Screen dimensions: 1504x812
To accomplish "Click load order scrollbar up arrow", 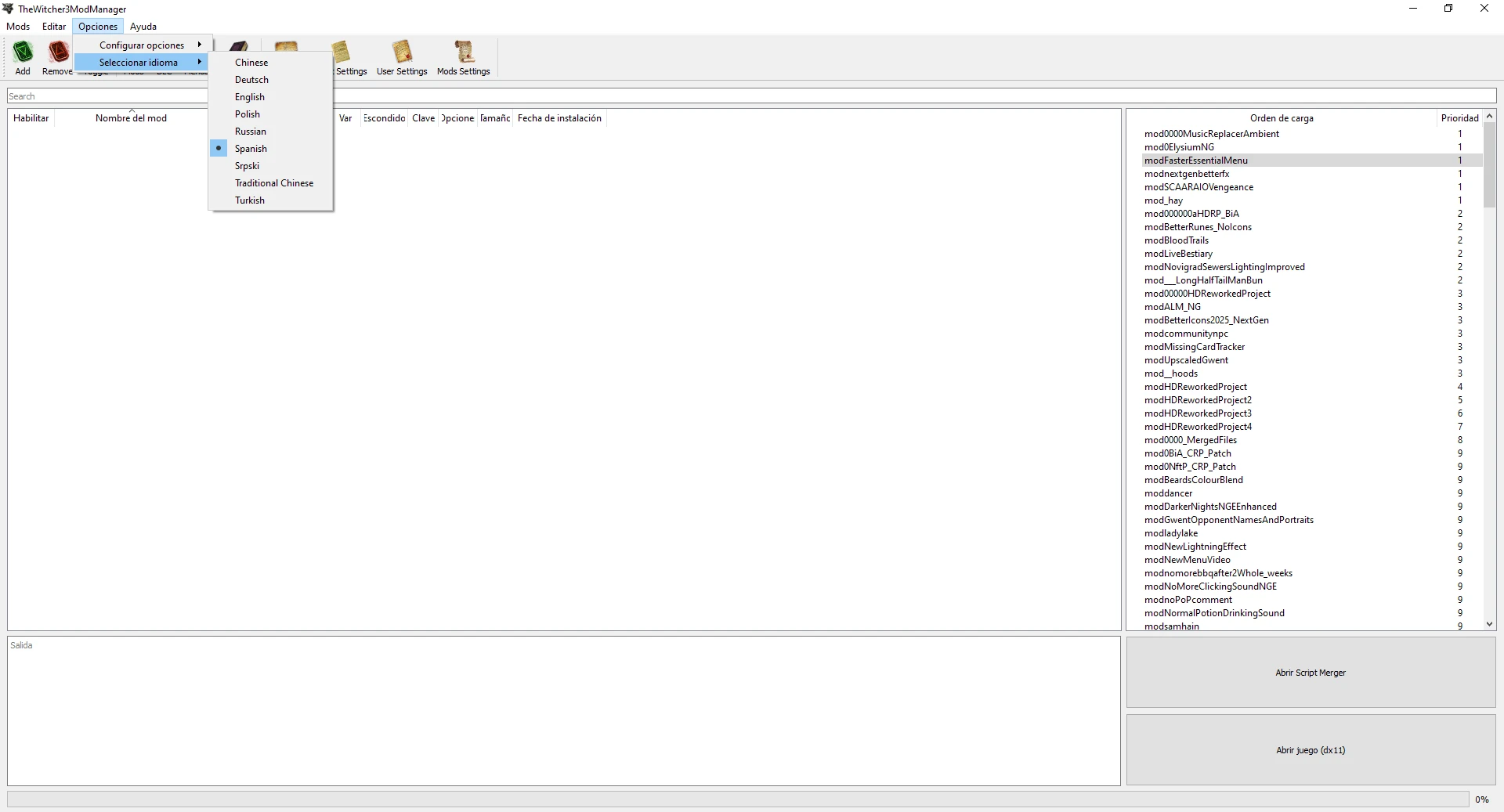I will pyautogui.click(x=1489, y=116).
